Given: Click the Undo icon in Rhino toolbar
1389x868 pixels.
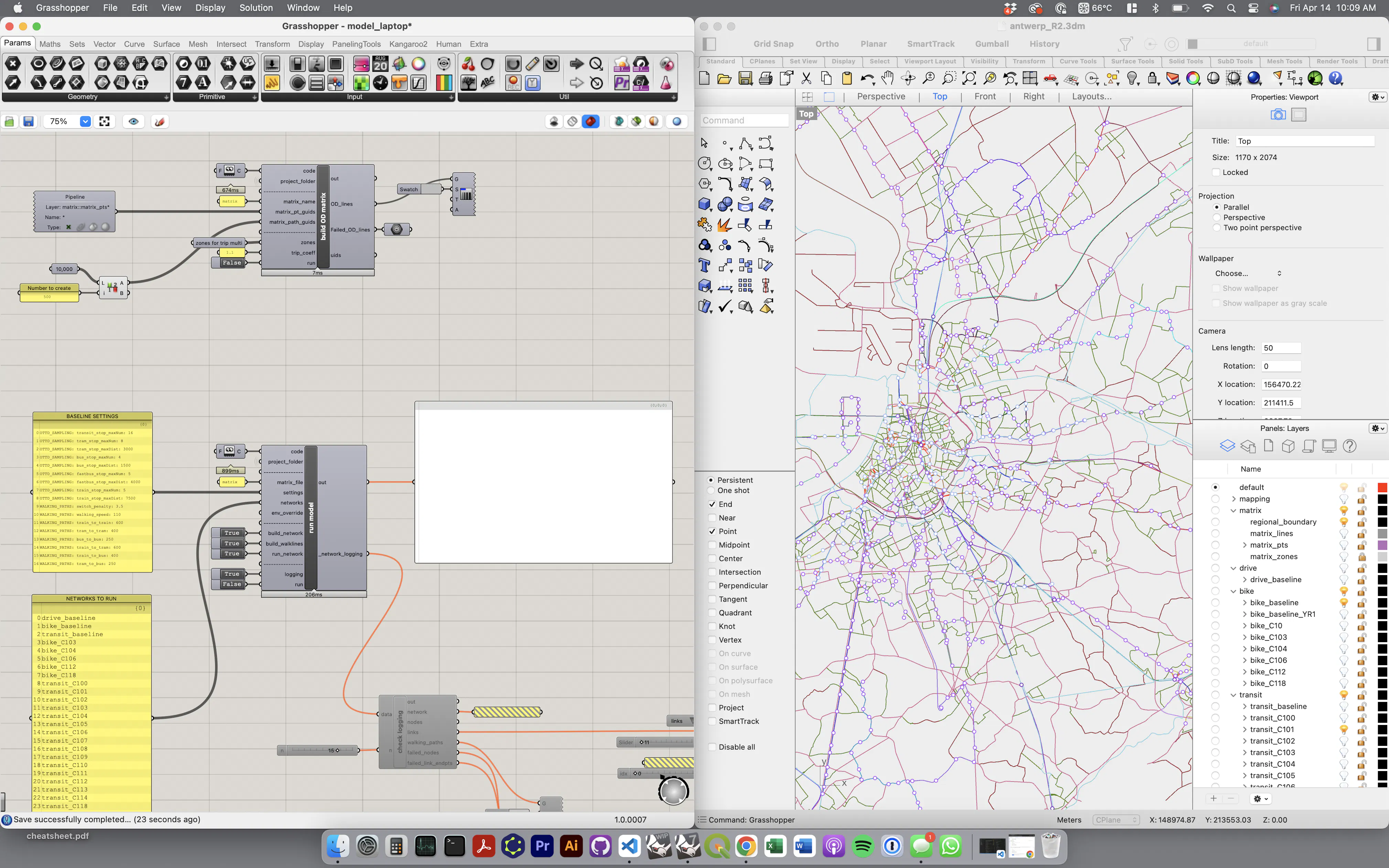Looking at the screenshot, I should click(x=867, y=79).
